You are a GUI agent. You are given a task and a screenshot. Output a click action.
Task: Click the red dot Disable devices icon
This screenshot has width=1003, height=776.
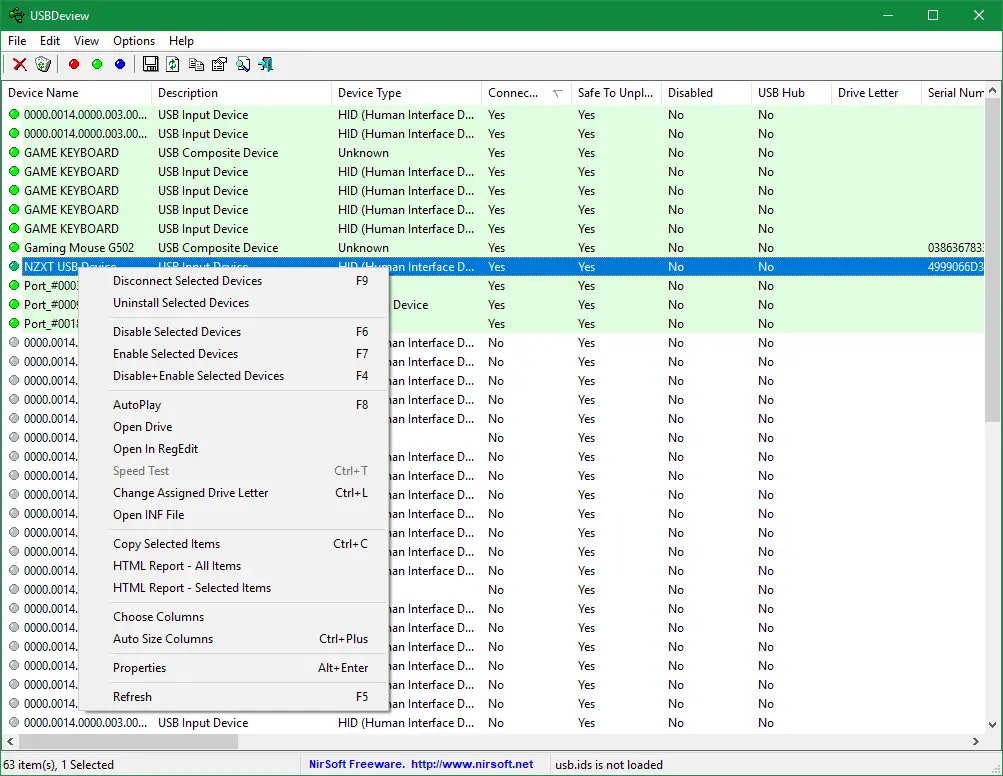[x=74, y=65]
